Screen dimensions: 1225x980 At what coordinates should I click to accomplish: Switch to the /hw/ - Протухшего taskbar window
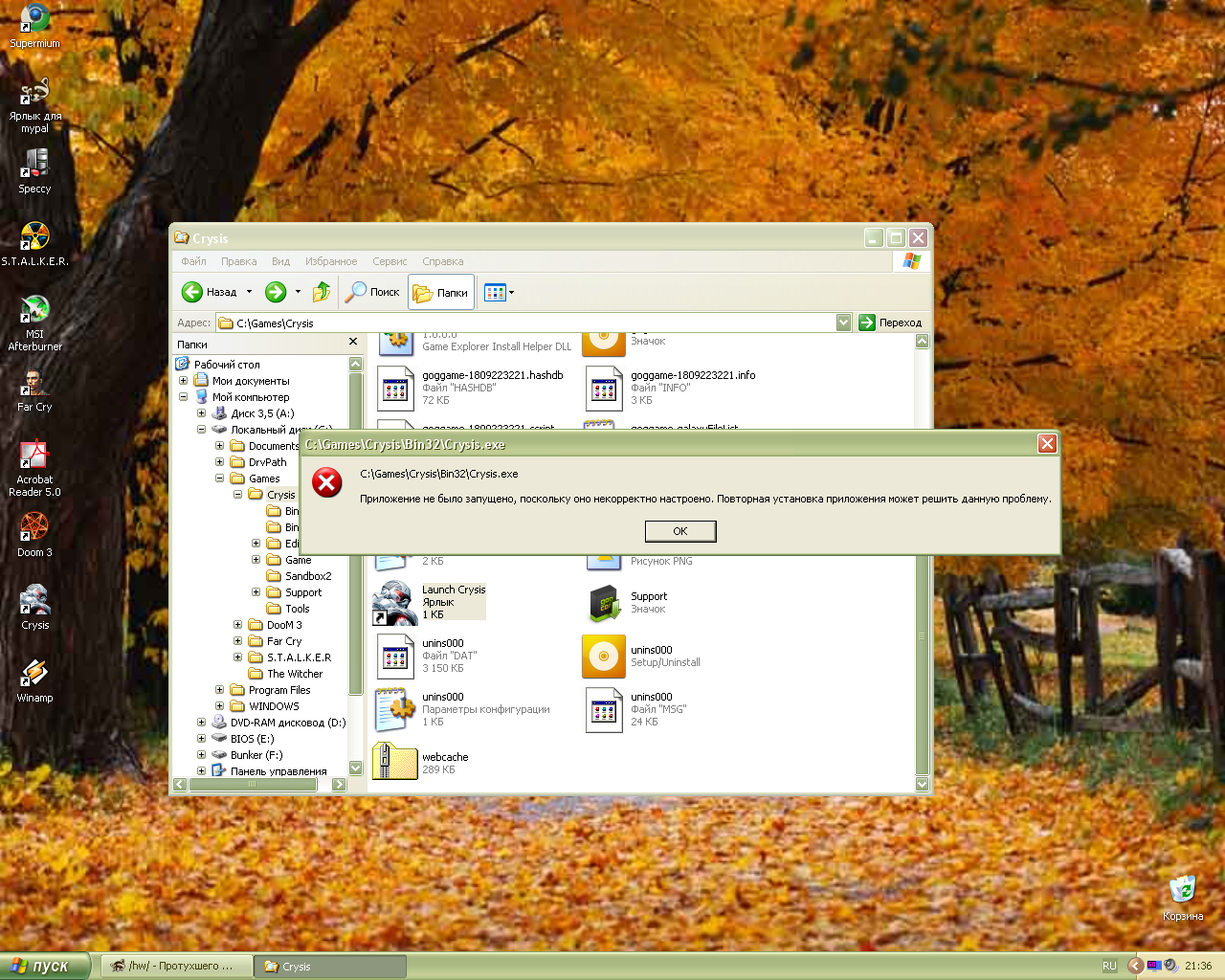[177, 967]
